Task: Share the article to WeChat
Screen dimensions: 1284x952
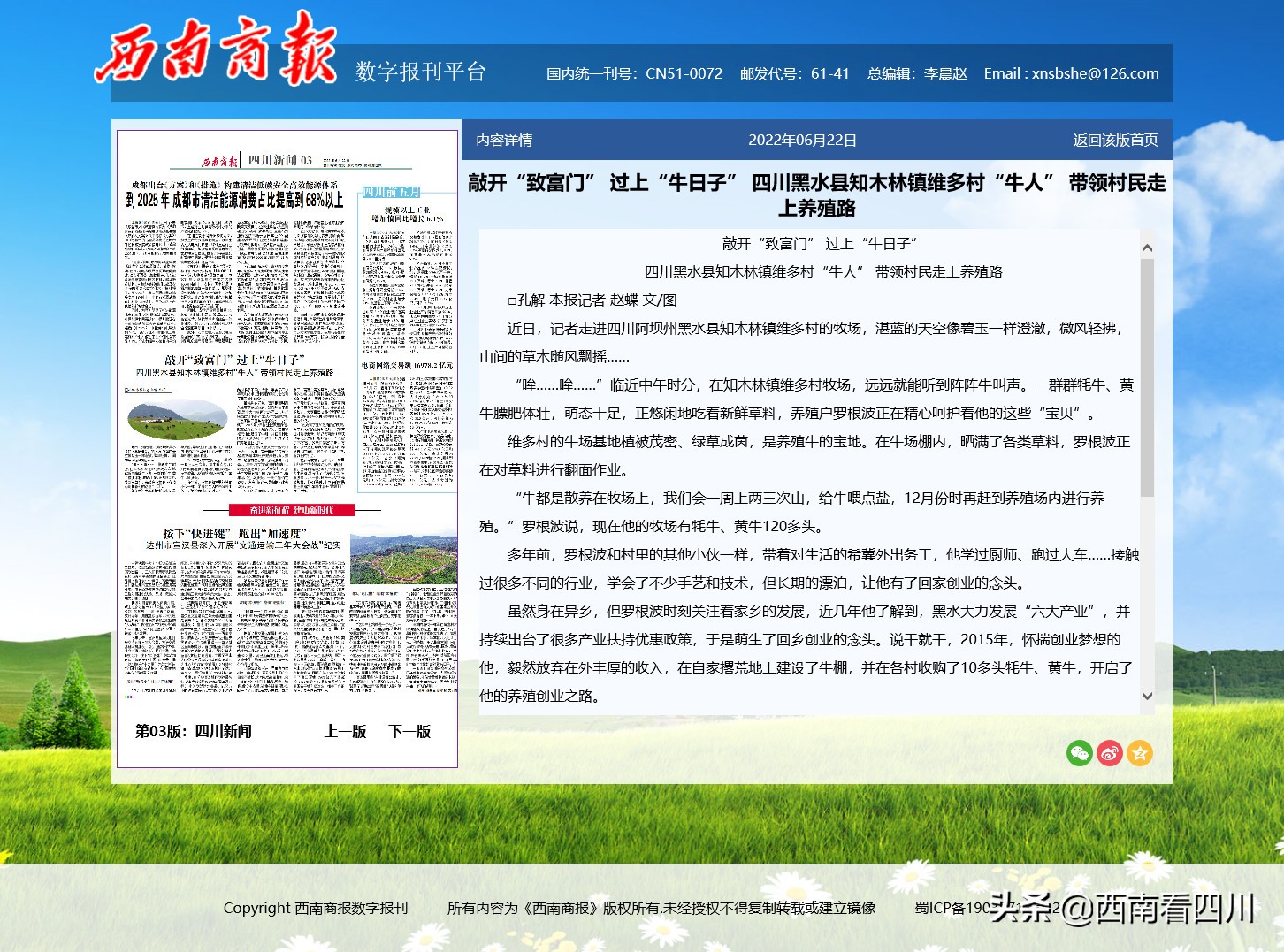Action: pos(1080,753)
